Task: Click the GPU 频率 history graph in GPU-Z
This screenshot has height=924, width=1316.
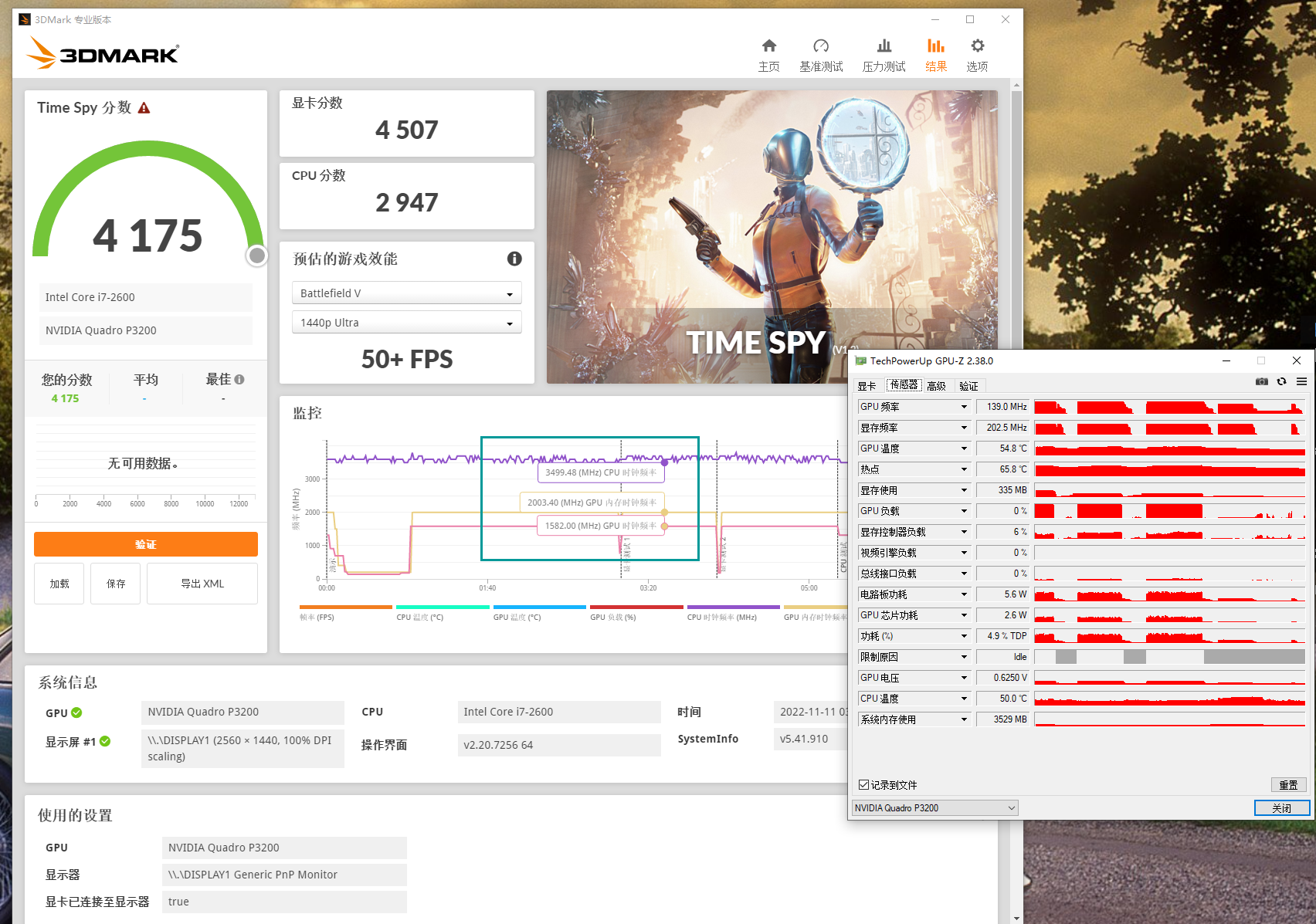Action: pos(1169,407)
